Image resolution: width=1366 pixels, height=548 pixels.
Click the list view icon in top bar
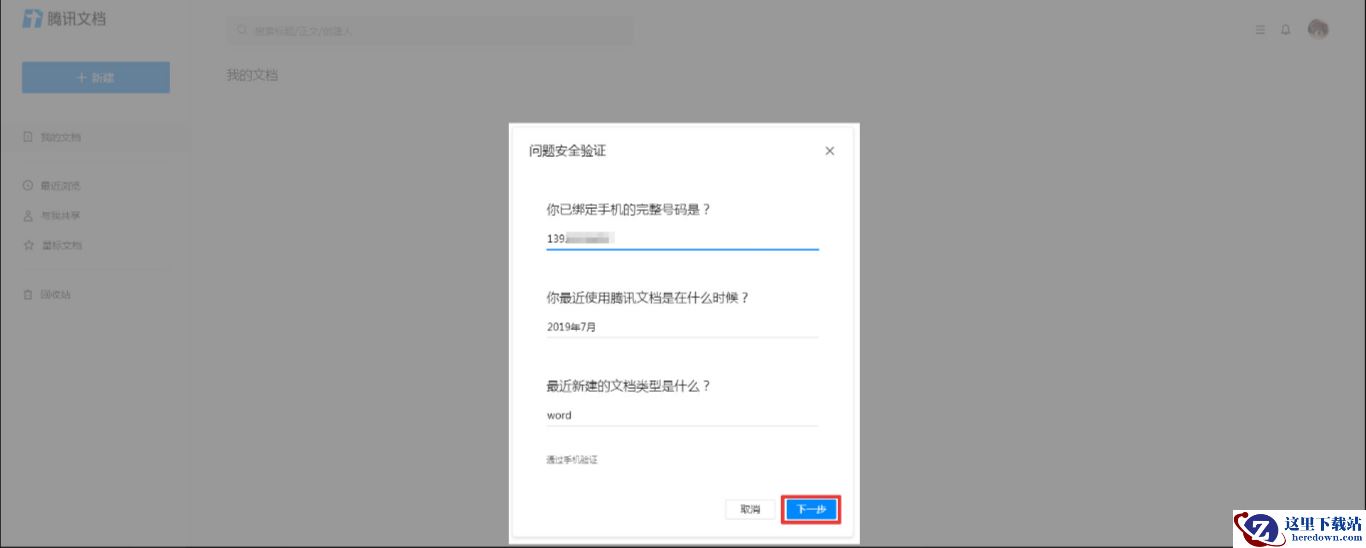click(1260, 30)
